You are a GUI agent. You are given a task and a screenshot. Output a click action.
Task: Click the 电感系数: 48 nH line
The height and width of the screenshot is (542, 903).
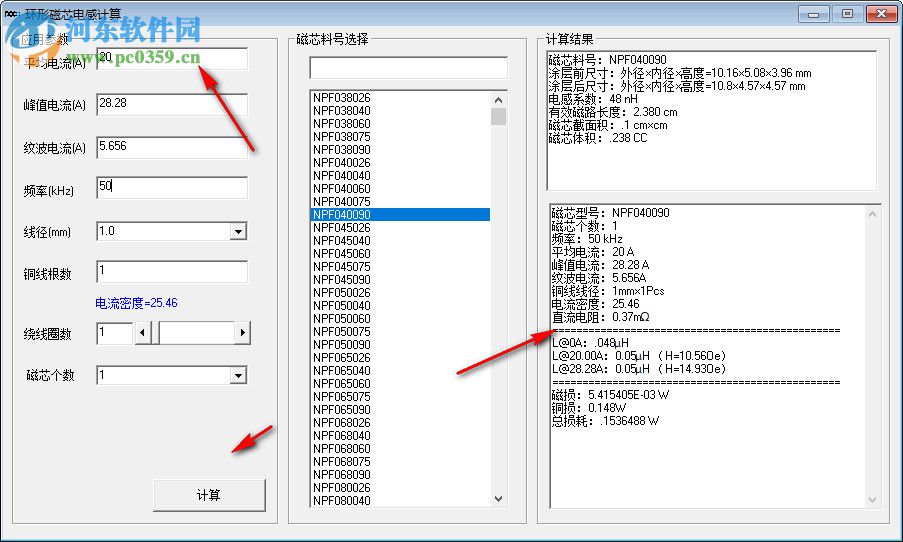(x=593, y=99)
